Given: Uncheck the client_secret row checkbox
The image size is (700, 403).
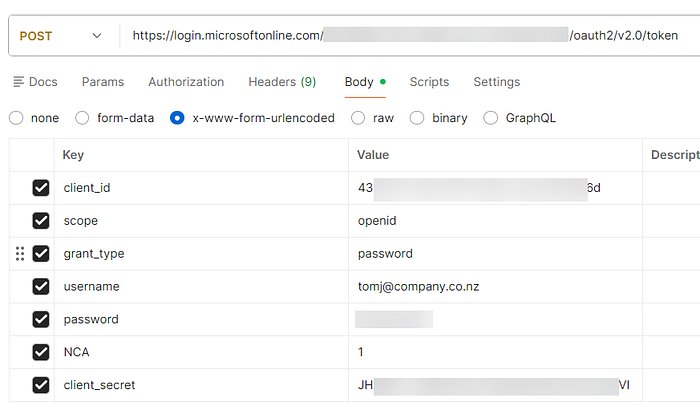Looking at the screenshot, I should click(41, 385).
